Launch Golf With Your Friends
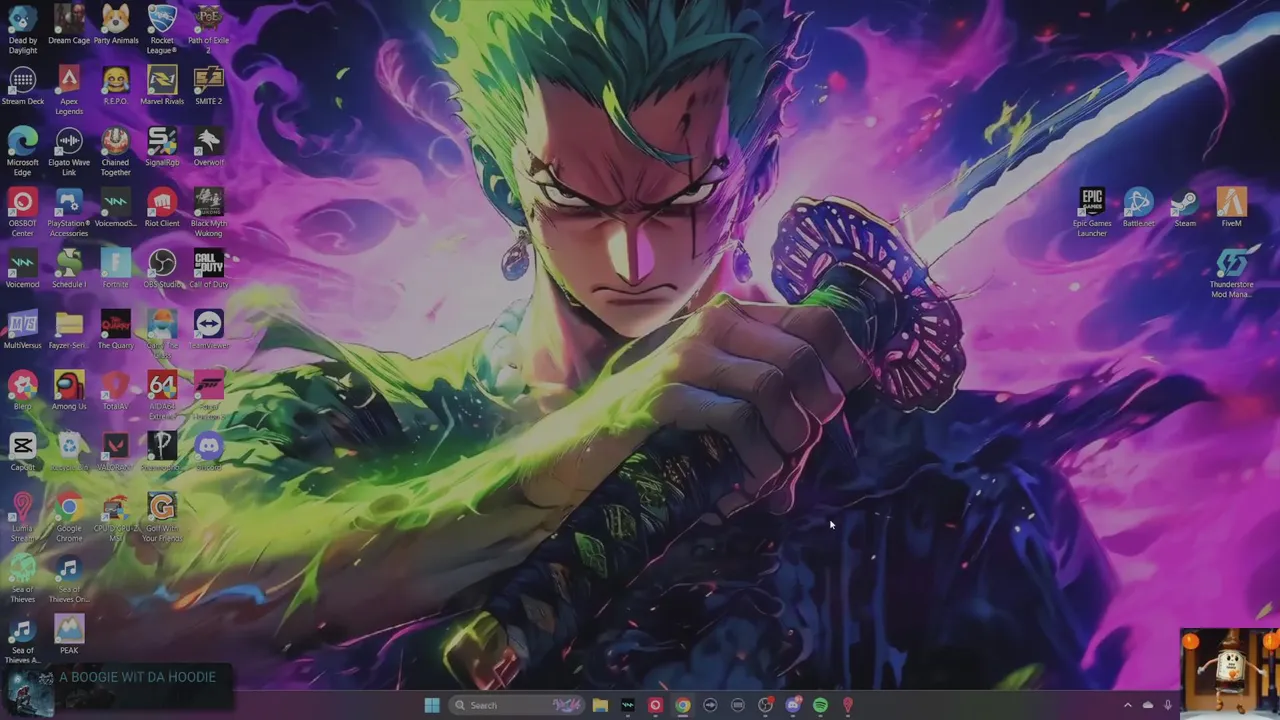Image resolution: width=1280 pixels, height=720 pixels. click(x=162, y=507)
